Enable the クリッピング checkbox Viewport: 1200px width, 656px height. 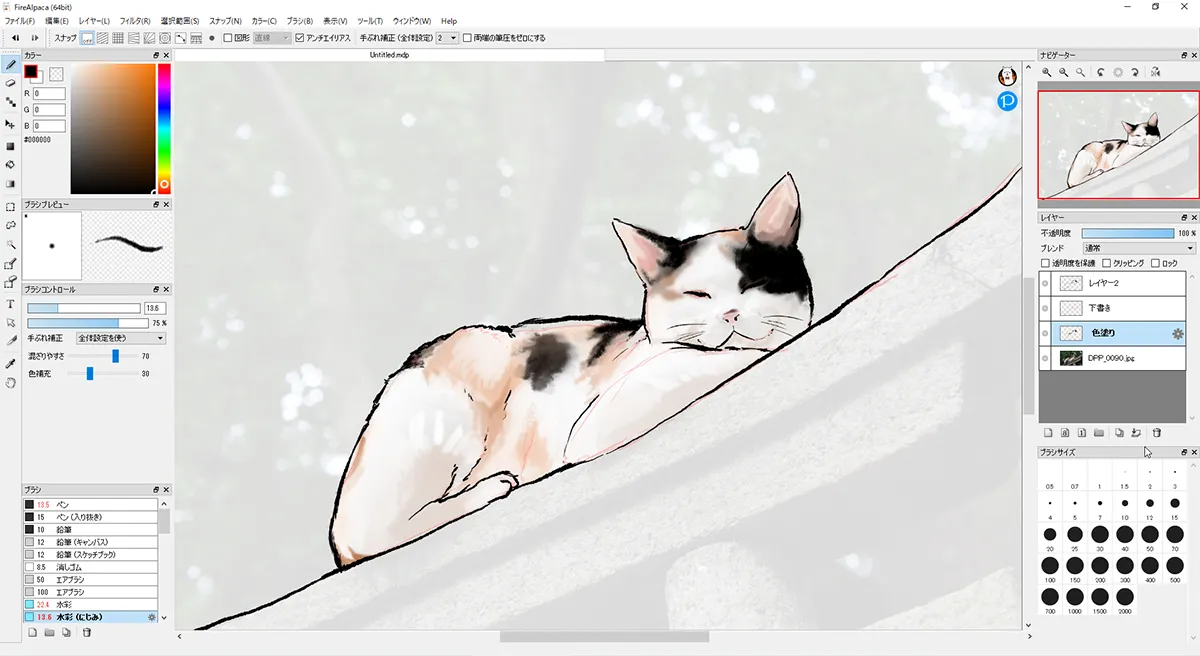pos(1105,263)
